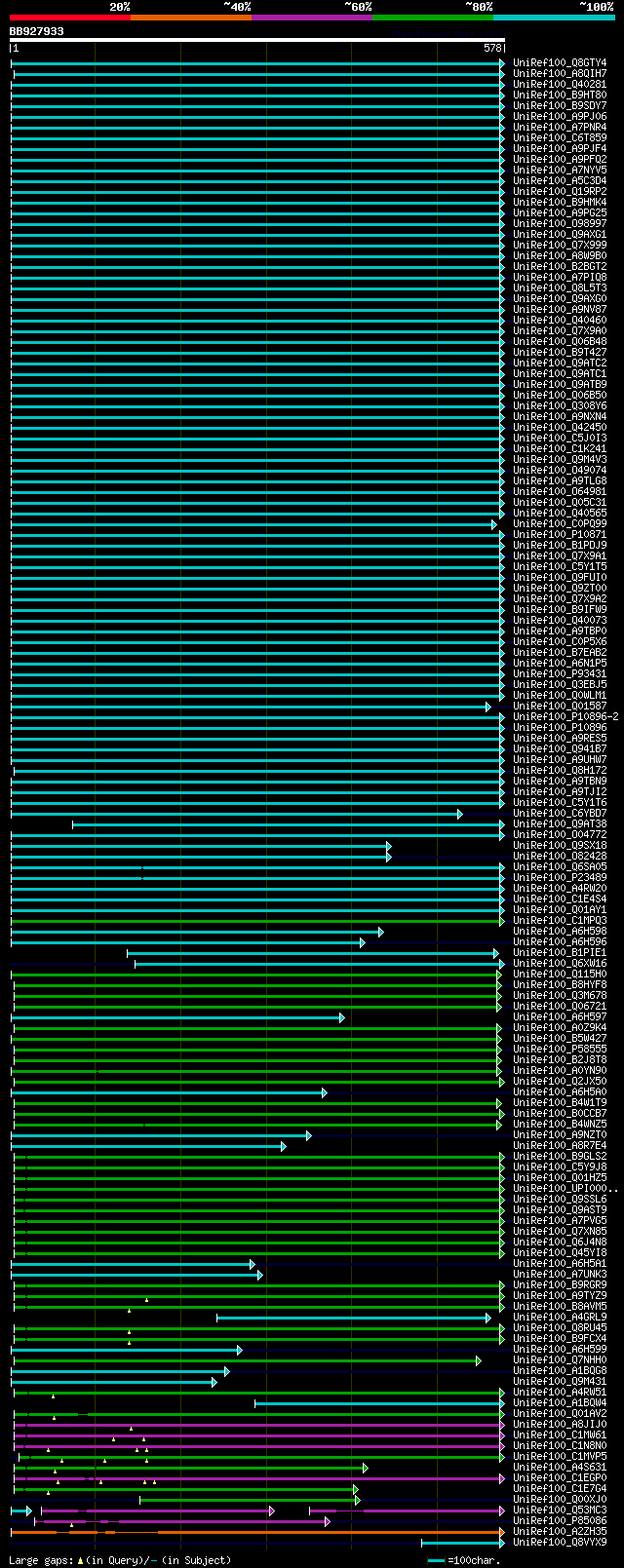Screen dimensions: 624x1568
Task: Open hit UniRef100_UPI000..
Action: click(x=565, y=1189)
